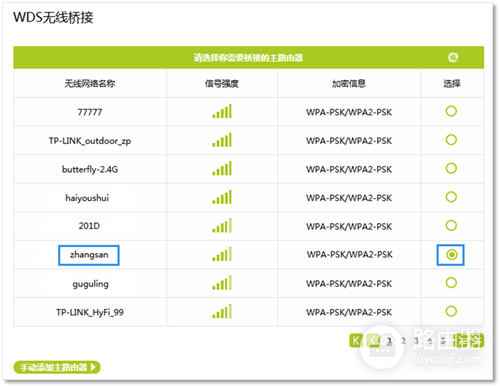Click signal bars for zhangsan network
Image resolution: width=500 pixels, height=387 pixels.
(x=222, y=255)
